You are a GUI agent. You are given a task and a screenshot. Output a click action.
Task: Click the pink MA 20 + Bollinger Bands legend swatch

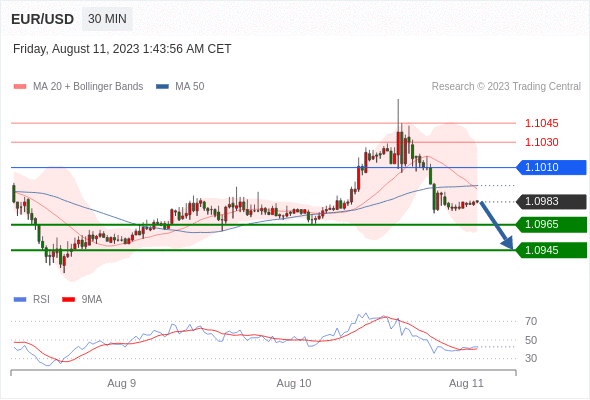20,87
